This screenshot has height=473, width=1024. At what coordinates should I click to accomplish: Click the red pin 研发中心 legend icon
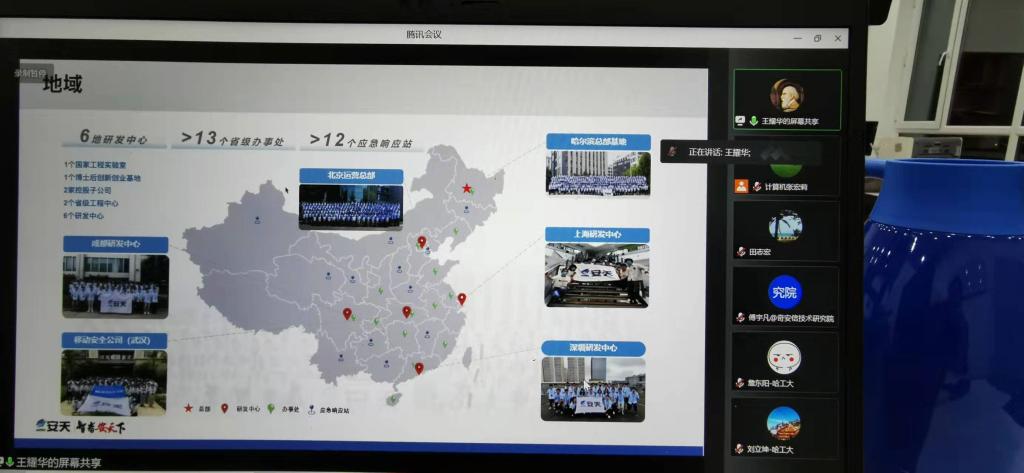pyautogui.click(x=224, y=408)
